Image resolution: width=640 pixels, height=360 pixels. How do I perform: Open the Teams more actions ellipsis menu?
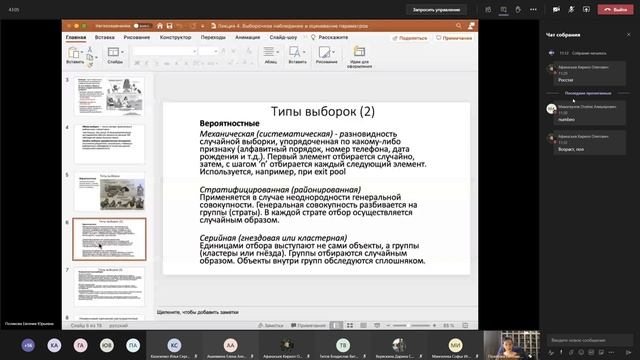(x=533, y=9)
